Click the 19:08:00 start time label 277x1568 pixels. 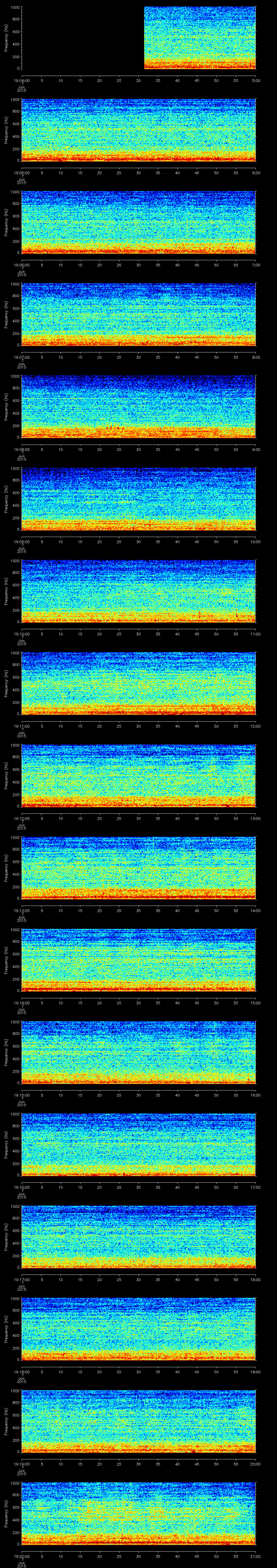[x=22, y=450]
